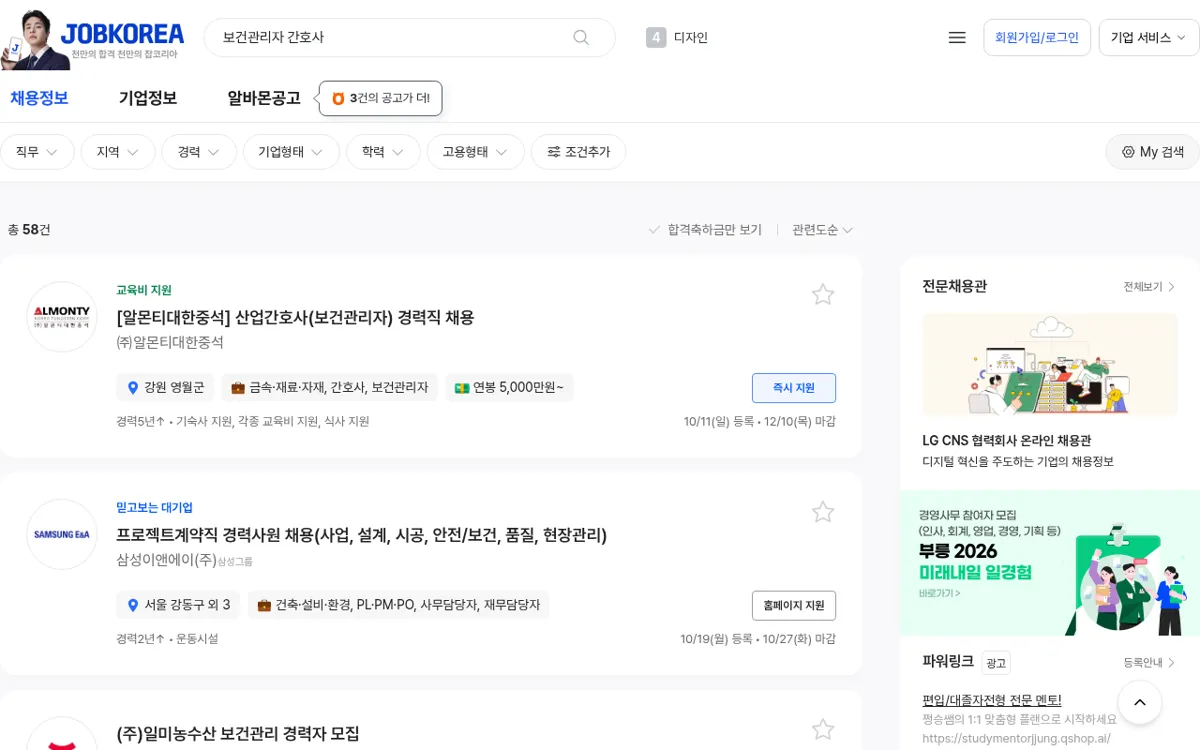Open 프로젝트계약직 경력사원 채용 job title
Screen dimensions: 1200x750
point(362,535)
